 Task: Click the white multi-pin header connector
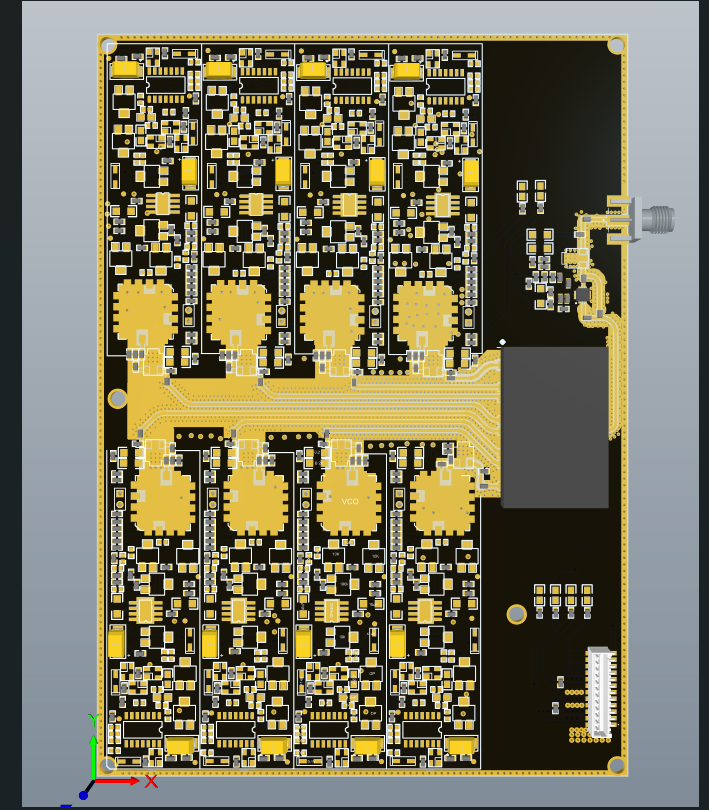[x=600, y=692]
